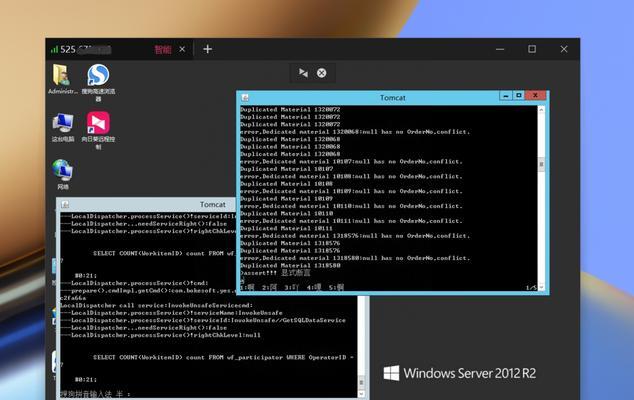Image resolution: width=634 pixels, height=400 pixels.
Task: Maximize the remote control client window
Action: click(x=532, y=49)
